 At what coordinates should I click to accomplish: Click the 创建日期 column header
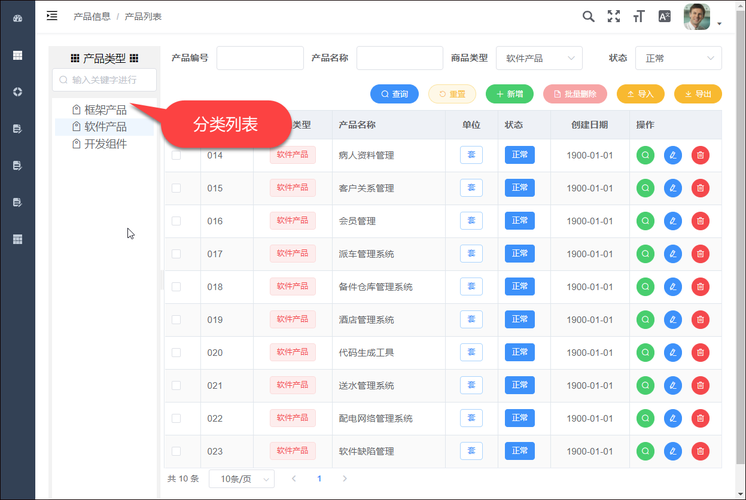click(589, 125)
